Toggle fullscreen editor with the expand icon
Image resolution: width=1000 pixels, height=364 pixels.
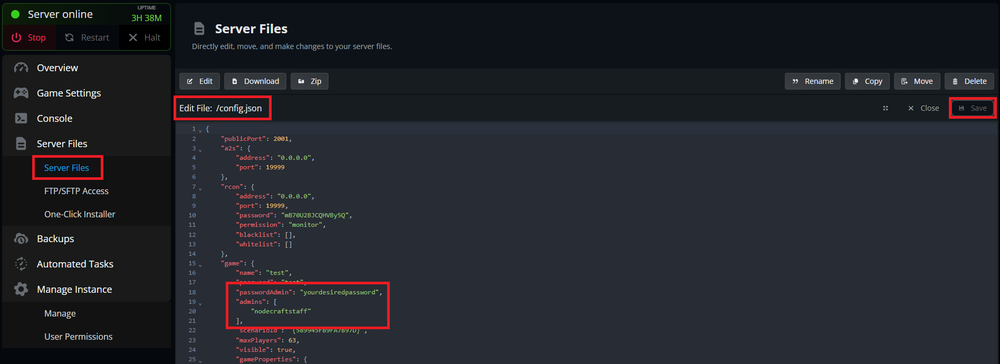pyautogui.click(x=885, y=108)
